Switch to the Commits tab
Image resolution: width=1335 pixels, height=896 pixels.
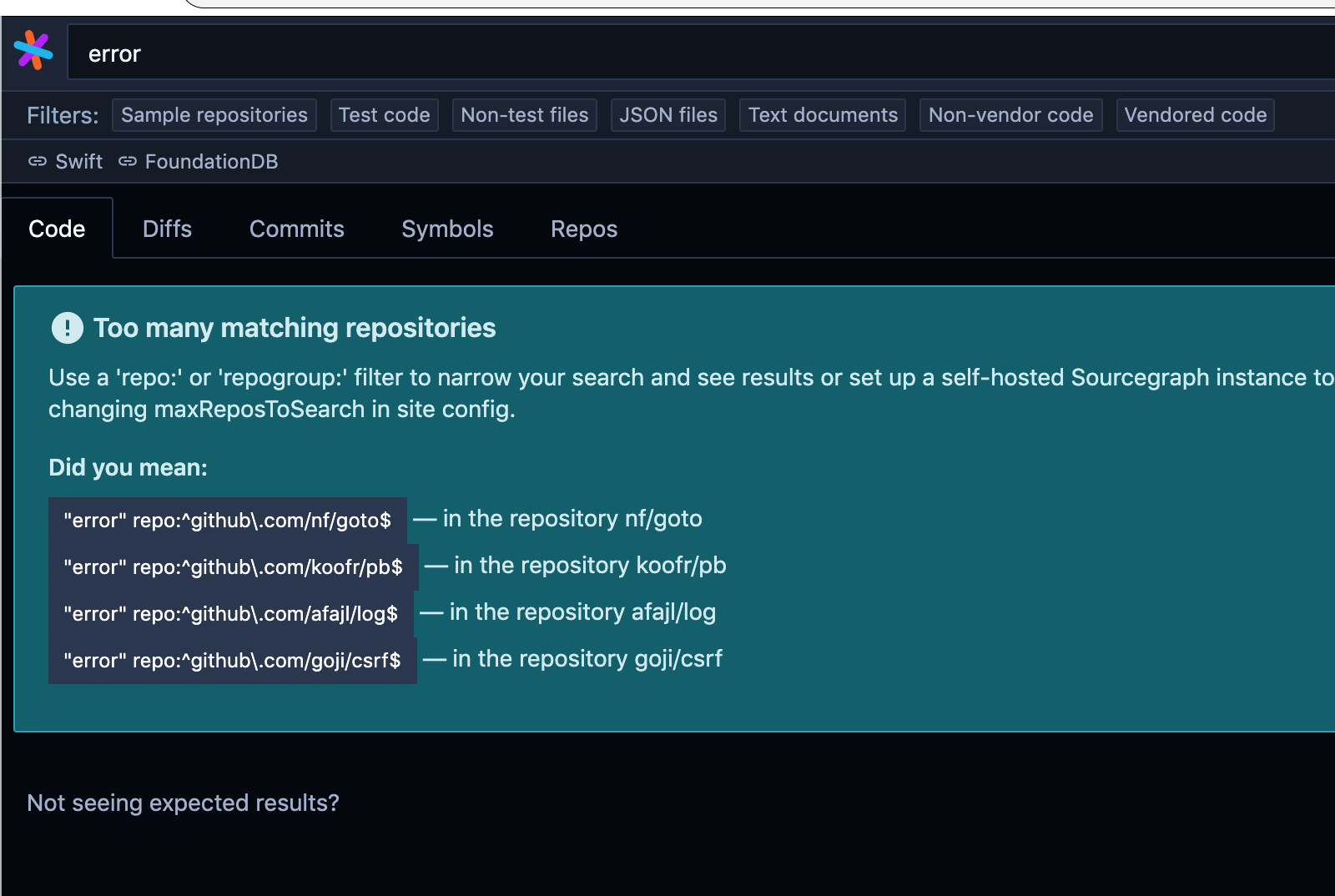pos(296,229)
